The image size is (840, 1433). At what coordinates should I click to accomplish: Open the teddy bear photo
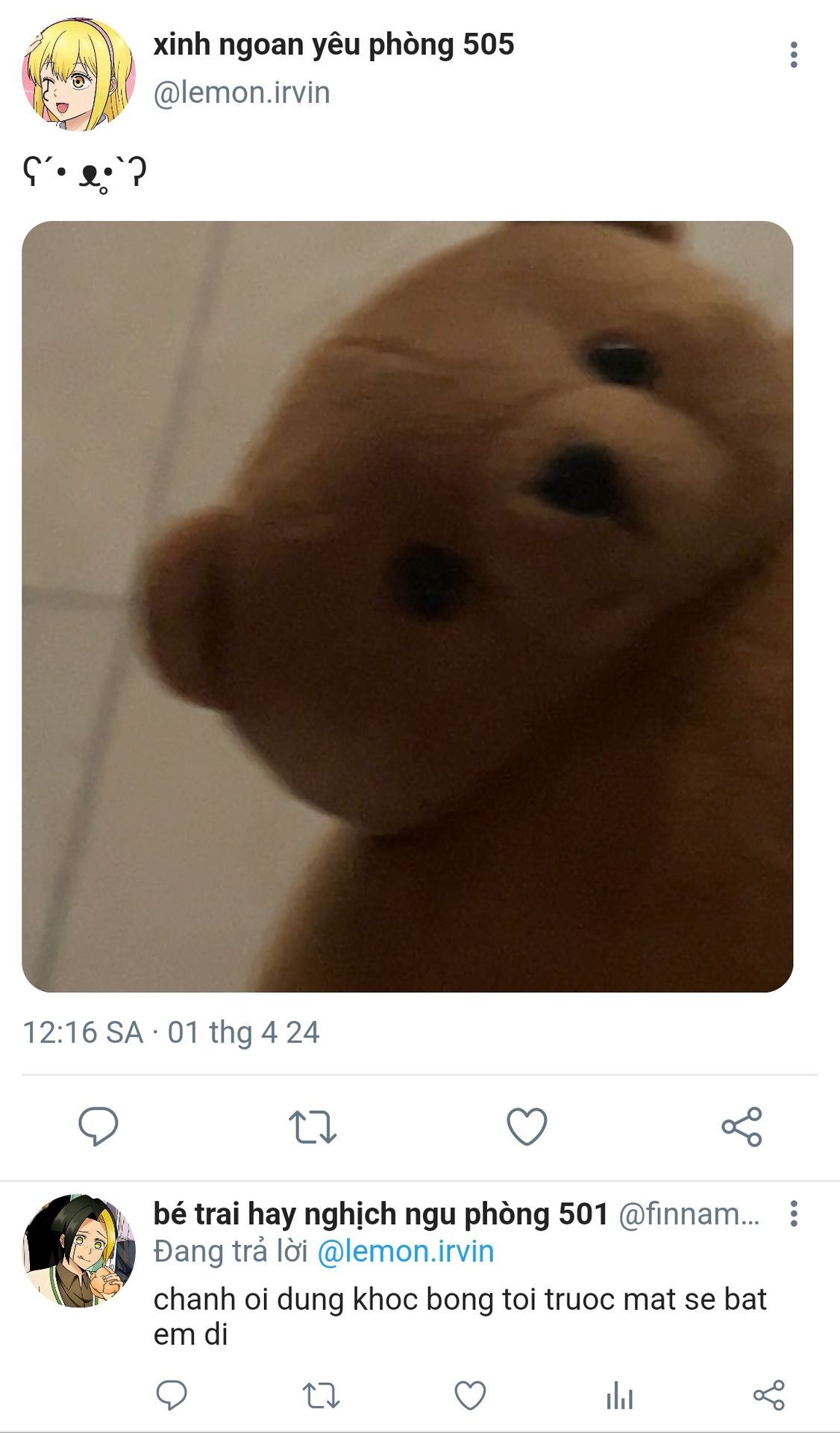(407, 606)
